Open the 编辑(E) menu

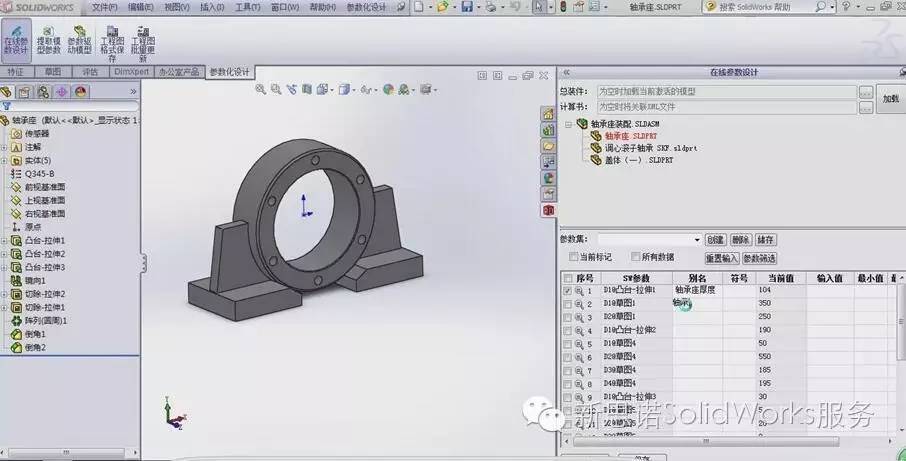[x=140, y=7]
